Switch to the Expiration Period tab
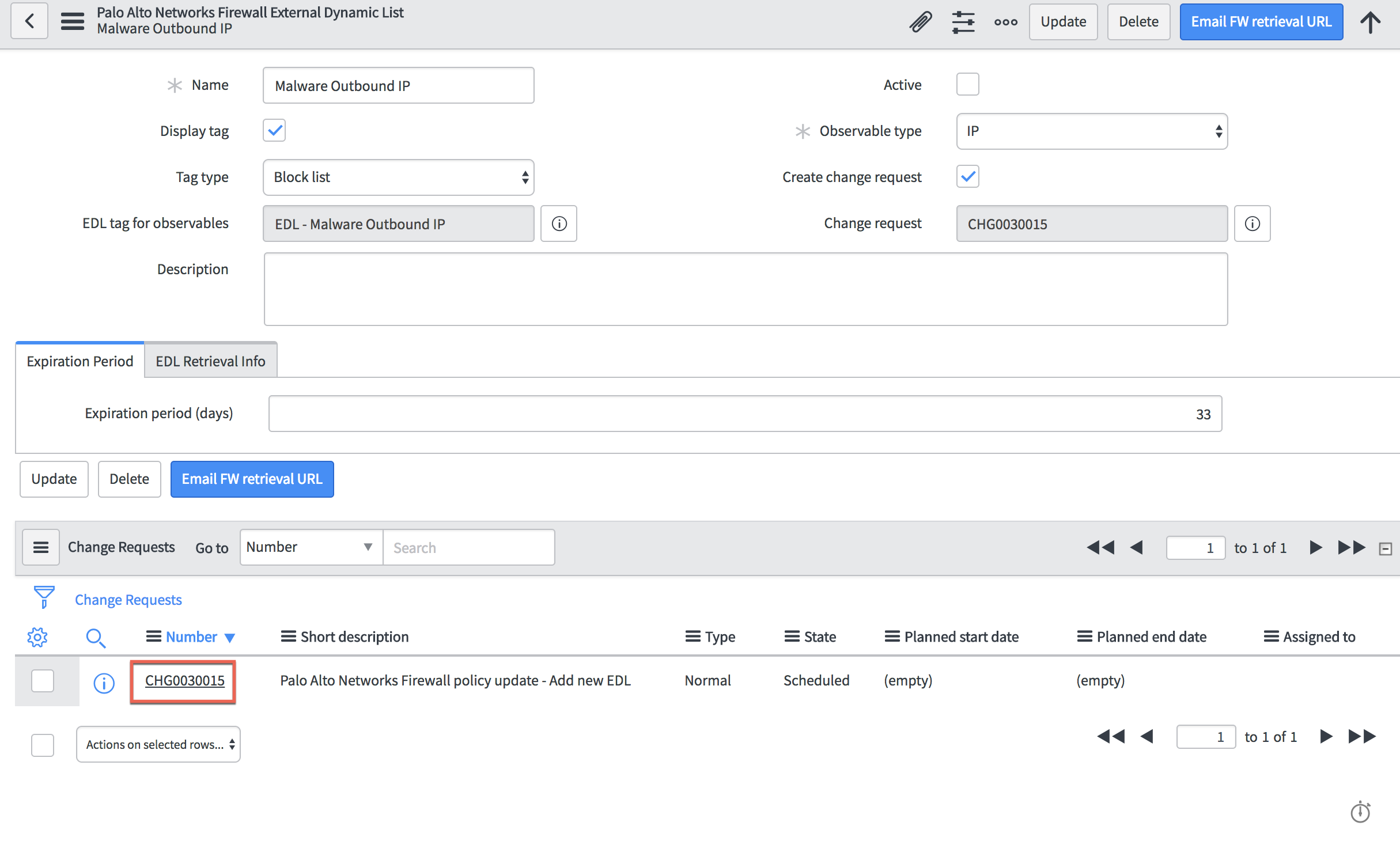 80,361
